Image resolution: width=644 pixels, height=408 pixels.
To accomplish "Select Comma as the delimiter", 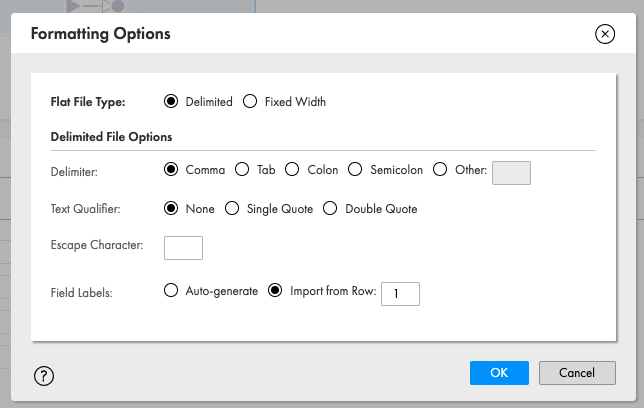I will [171, 169].
